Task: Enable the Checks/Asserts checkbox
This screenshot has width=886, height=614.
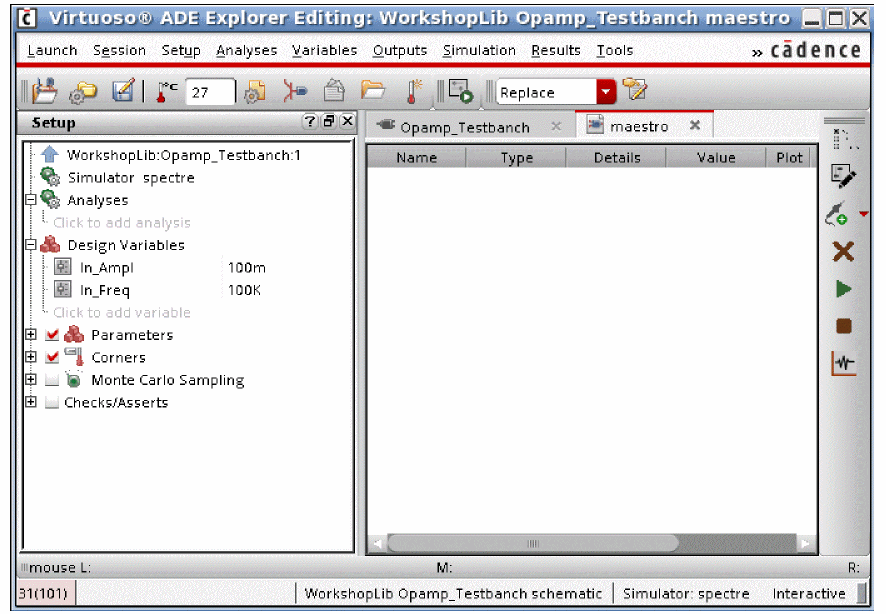Action: tap(52, 403)
